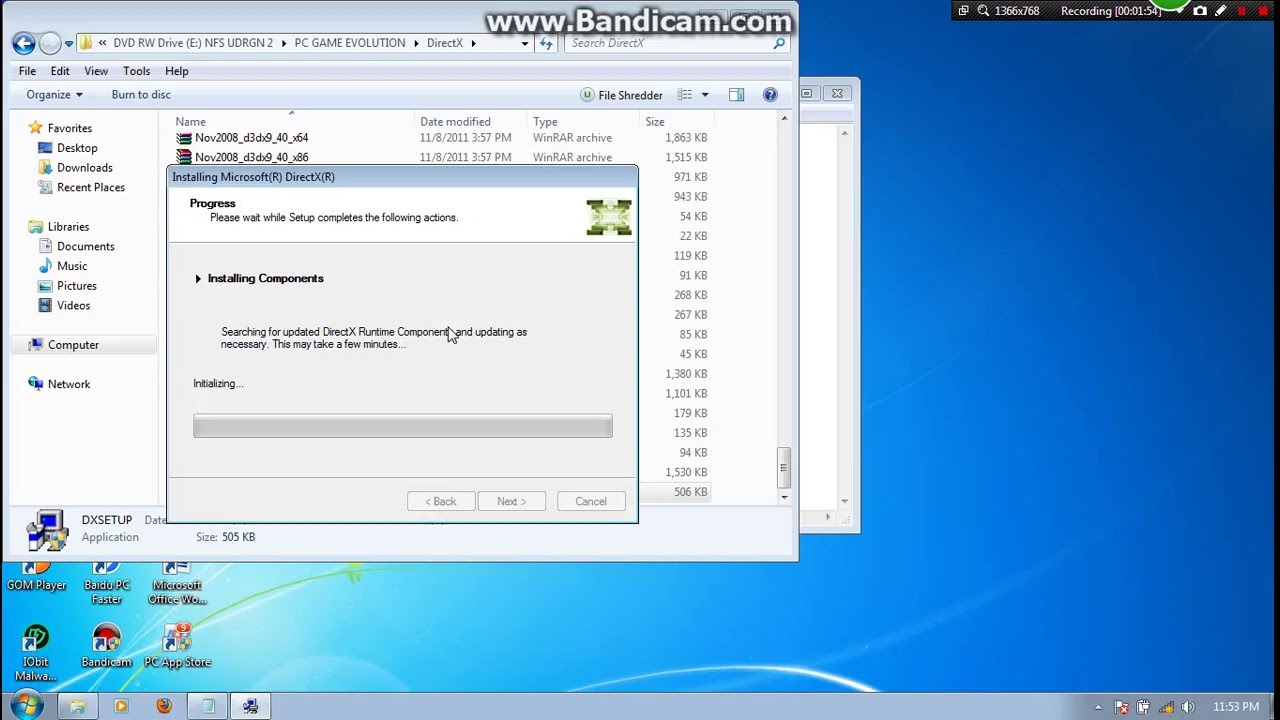Expand breadcrumb arrow after DirectX

pos(473,43)
